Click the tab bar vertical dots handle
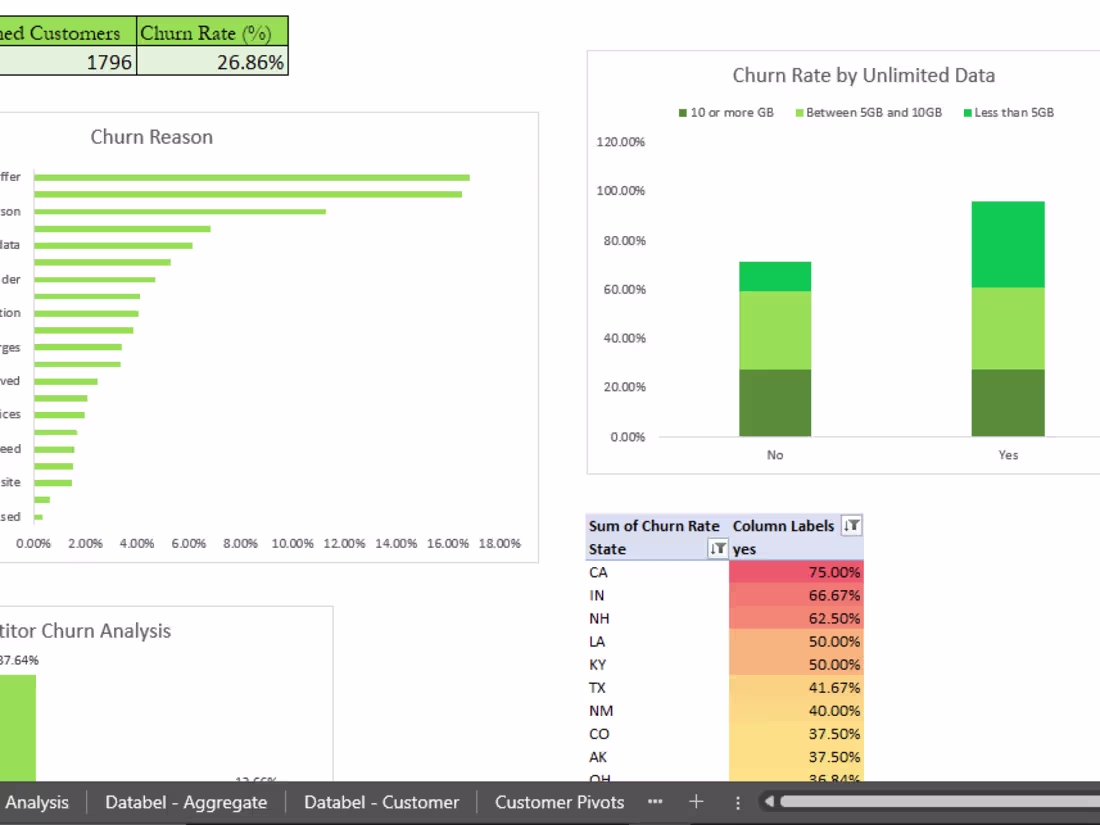Screen dimensions: 1100x825 click(x=737, y=803)
